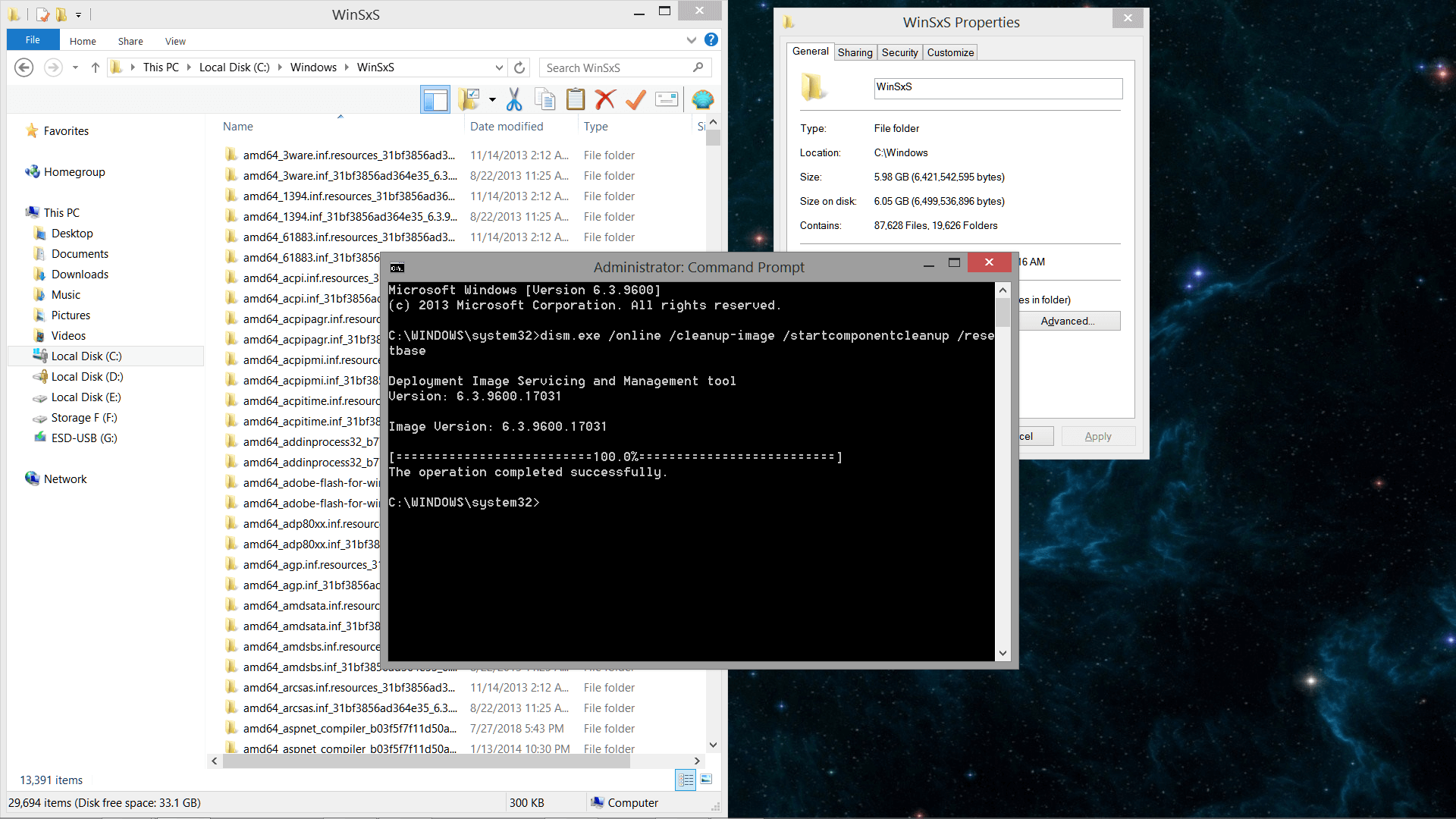Open the View ribbon tab
The height and width of the screenshot is (819, 1456).
click(175, 41)
